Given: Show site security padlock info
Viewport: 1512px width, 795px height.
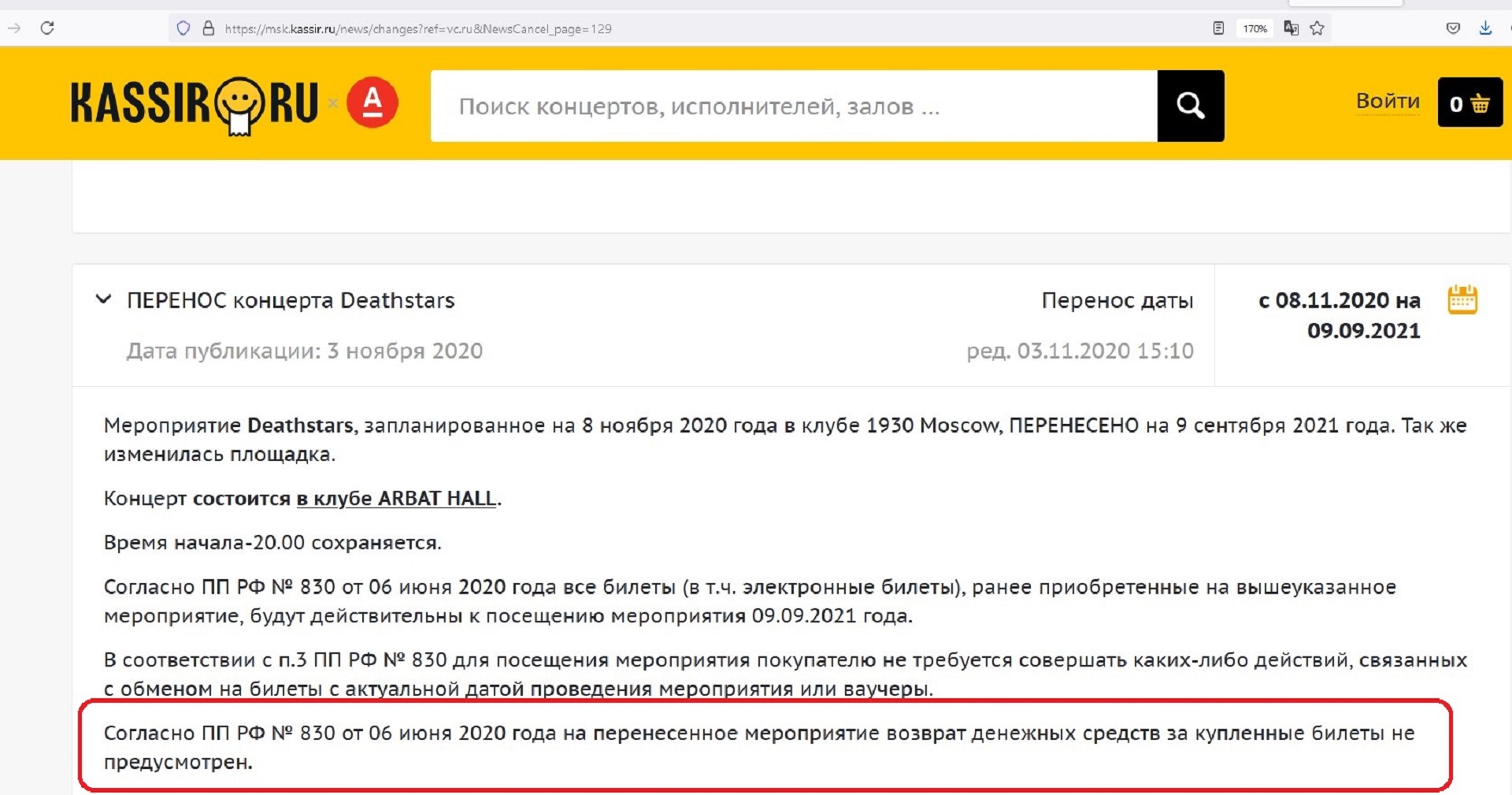Looking at the screenshot, I should click(209, 28).
